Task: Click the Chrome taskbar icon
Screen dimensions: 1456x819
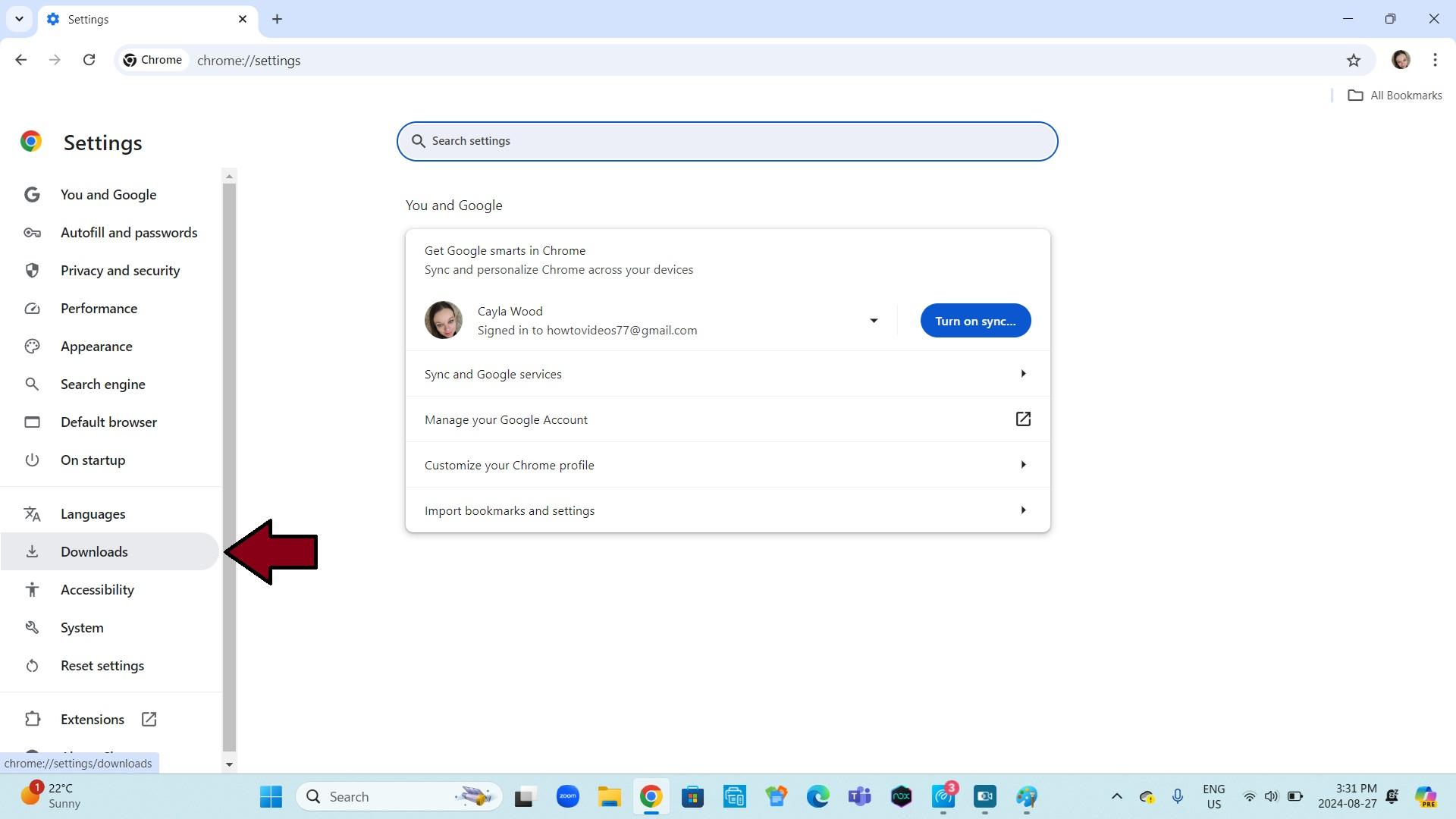Action: (651, 796)
